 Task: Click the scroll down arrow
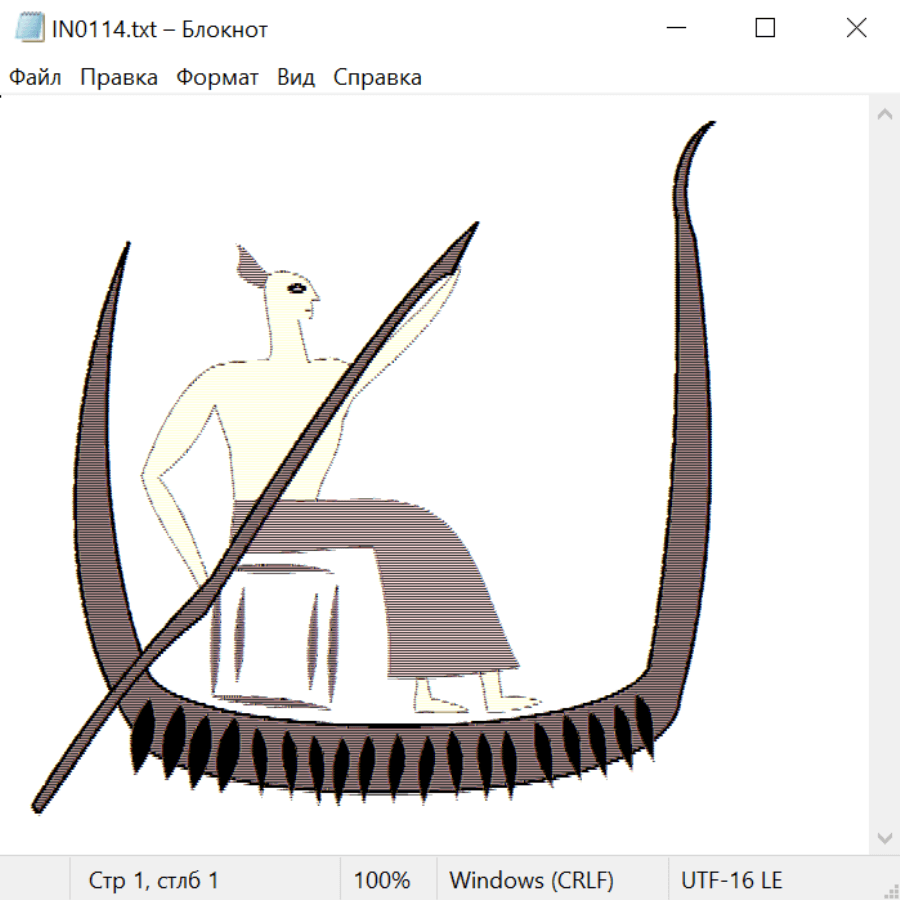click(x=884, y=837)
